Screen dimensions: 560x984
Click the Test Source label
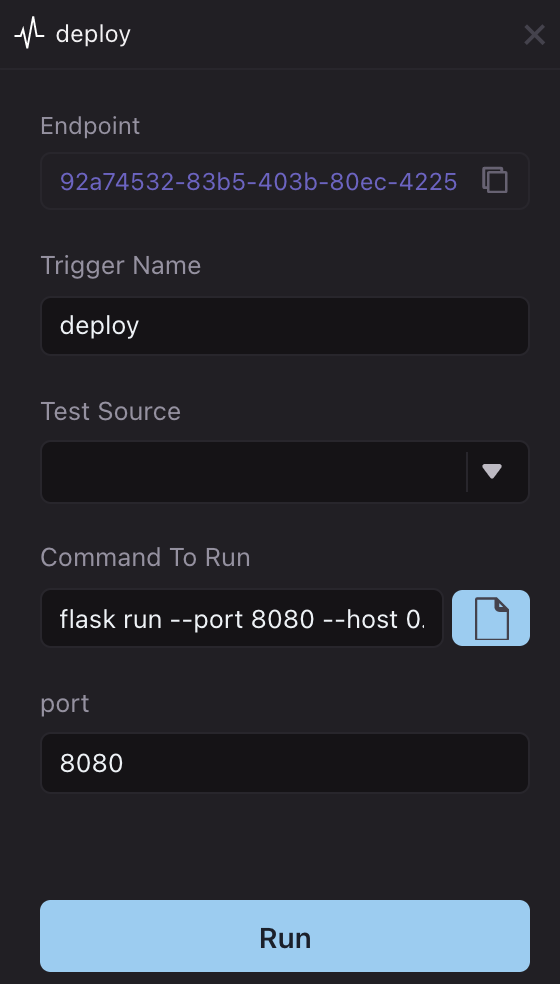[x=110, y=412]
